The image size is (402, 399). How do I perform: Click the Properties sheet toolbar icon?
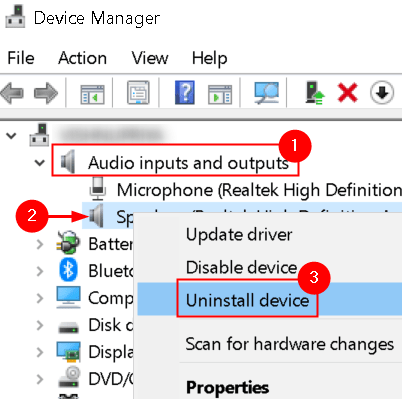pyautogui.click(x=138, y=92)
